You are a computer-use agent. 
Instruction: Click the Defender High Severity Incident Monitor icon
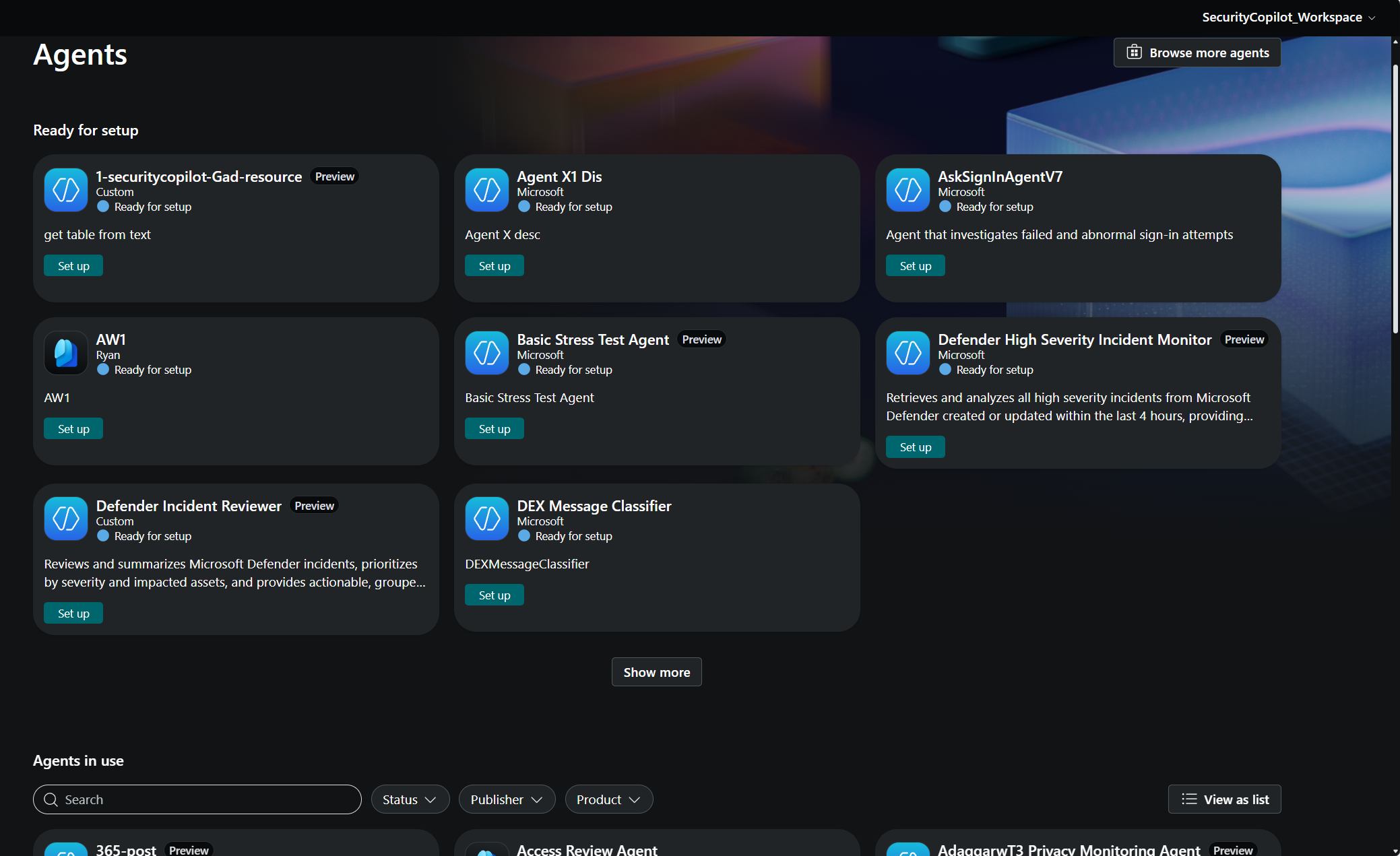coord(908,353)
